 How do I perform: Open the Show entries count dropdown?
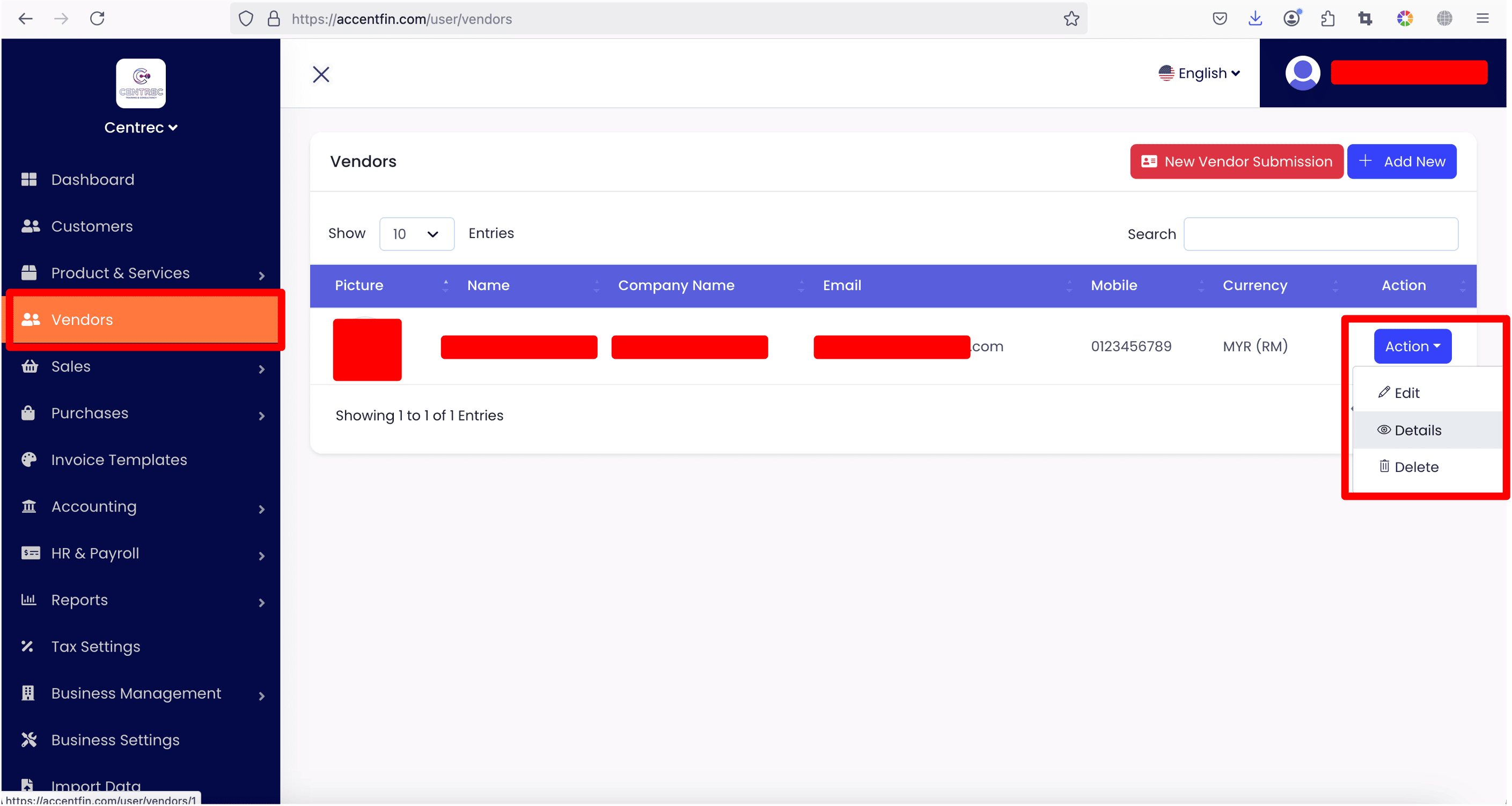[416, 234]
